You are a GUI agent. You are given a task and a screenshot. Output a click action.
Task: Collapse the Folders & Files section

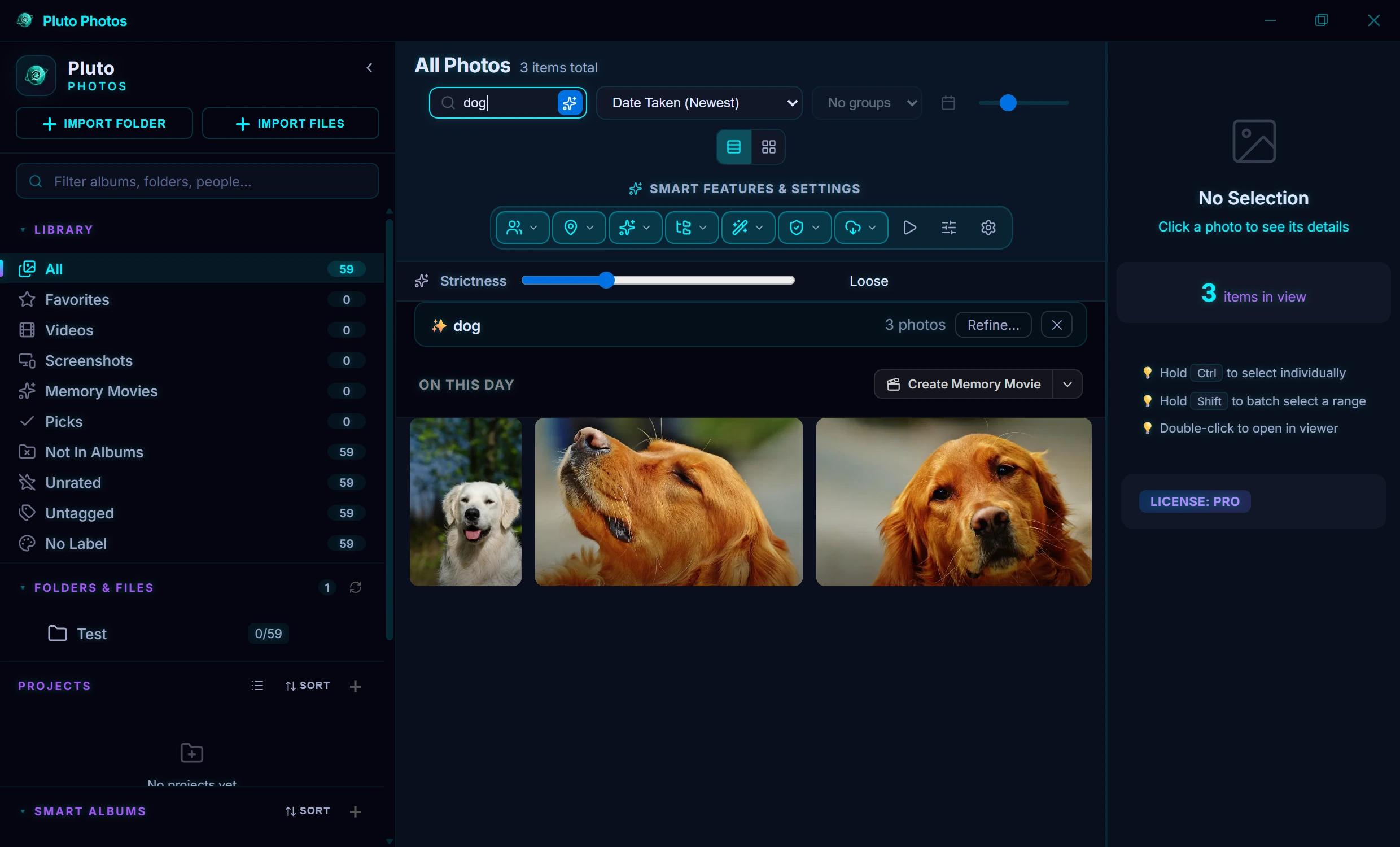coord(86,587)
